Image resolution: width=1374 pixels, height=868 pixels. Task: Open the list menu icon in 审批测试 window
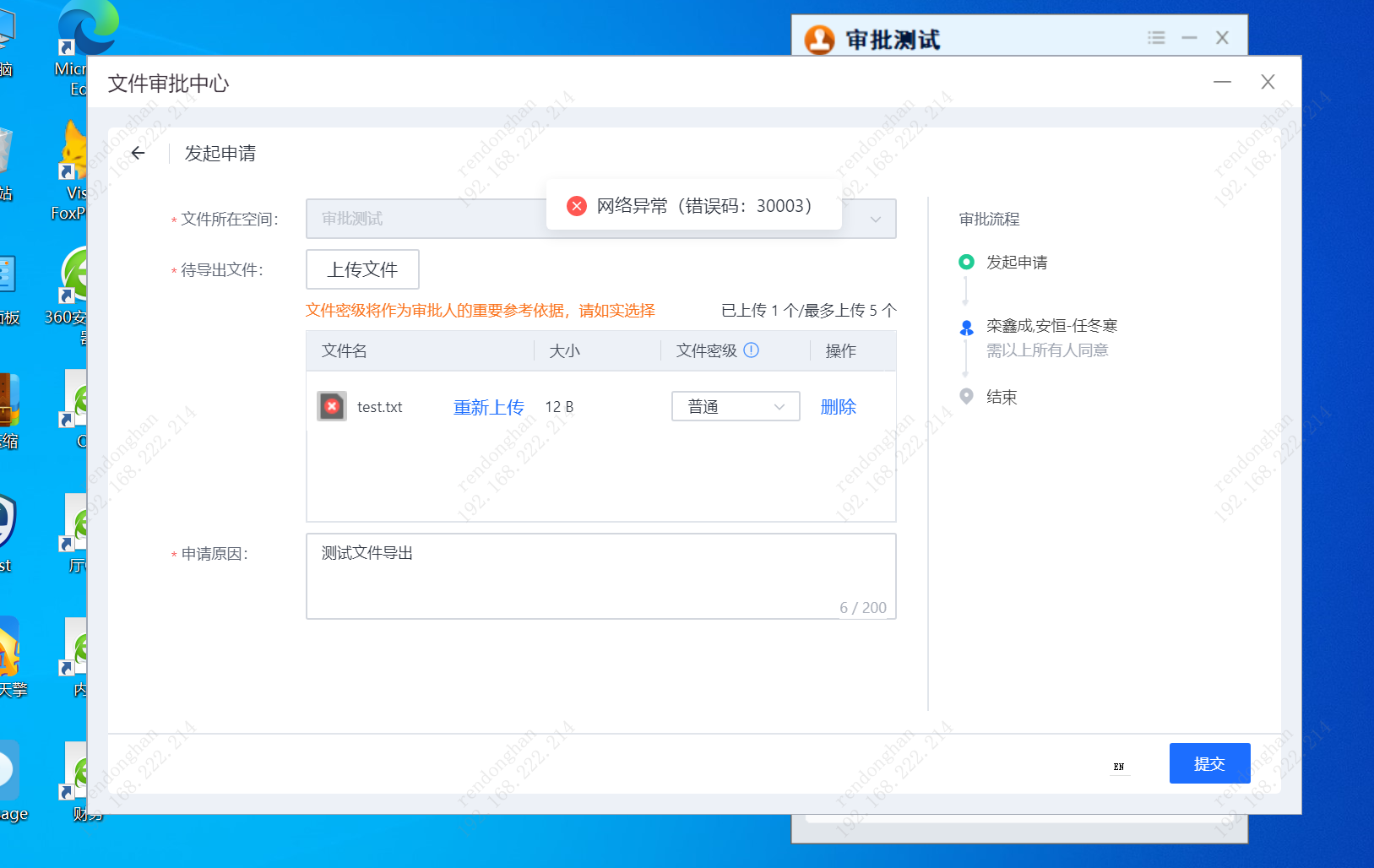pos(1156,38)
